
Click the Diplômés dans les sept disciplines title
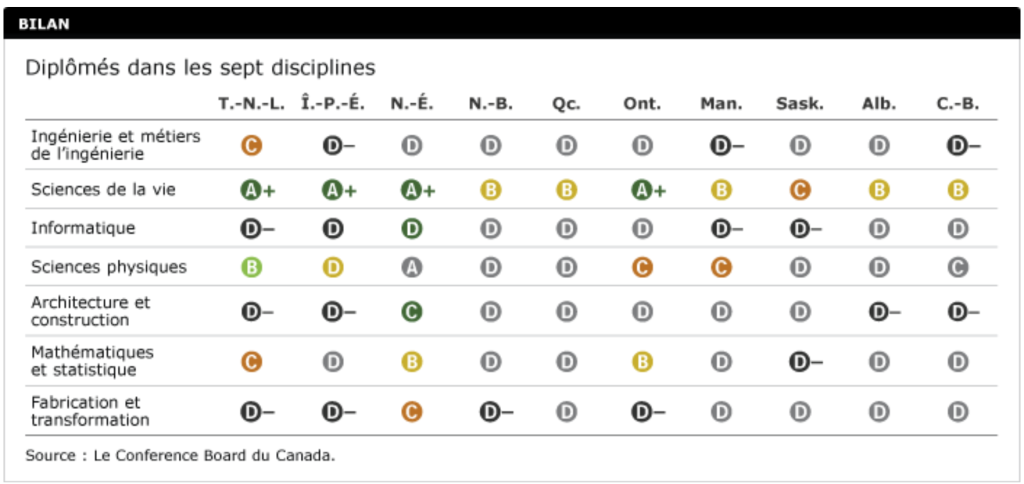[x=200, y=68]
